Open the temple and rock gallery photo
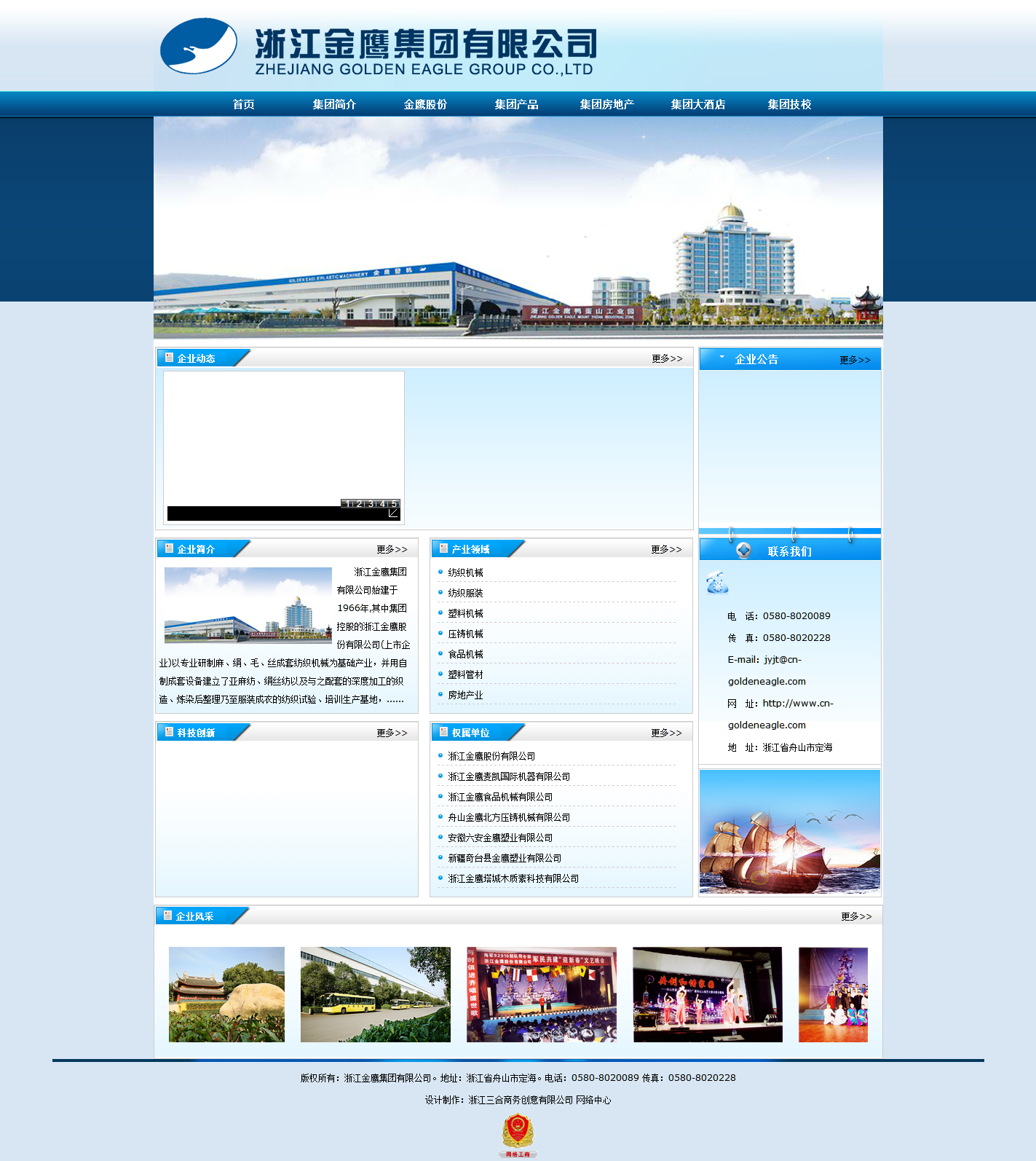 [x=226, y=994]
